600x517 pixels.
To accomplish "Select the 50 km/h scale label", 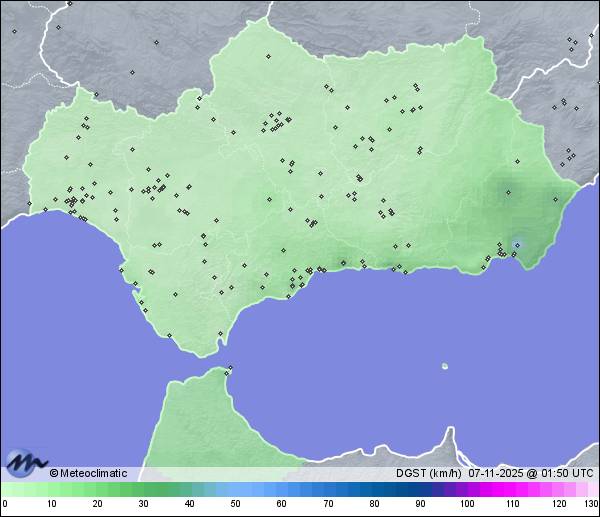I will tap(235, 504).
